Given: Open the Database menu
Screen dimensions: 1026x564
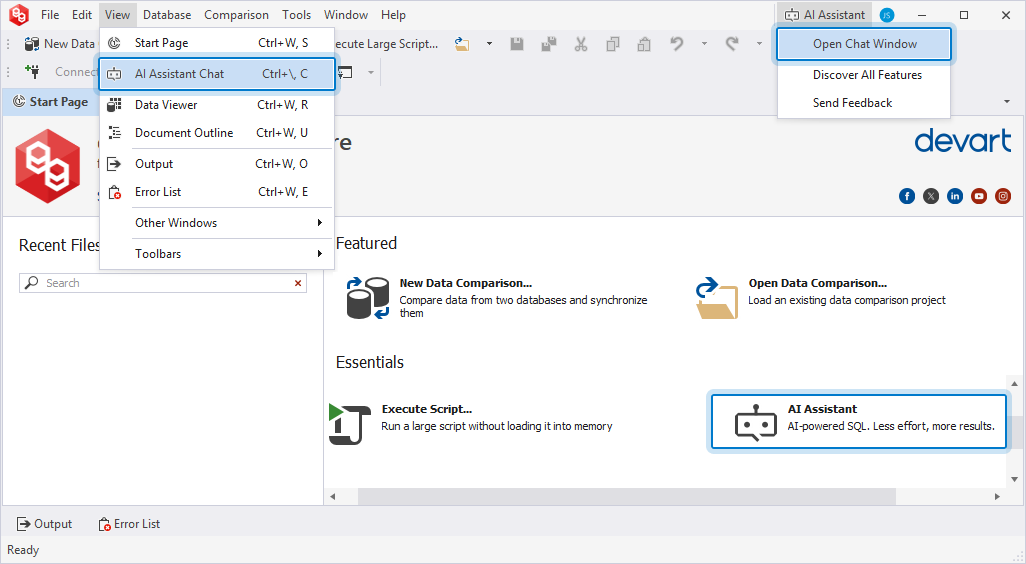Looking at the screenshot, I should [x=167, y=14].
